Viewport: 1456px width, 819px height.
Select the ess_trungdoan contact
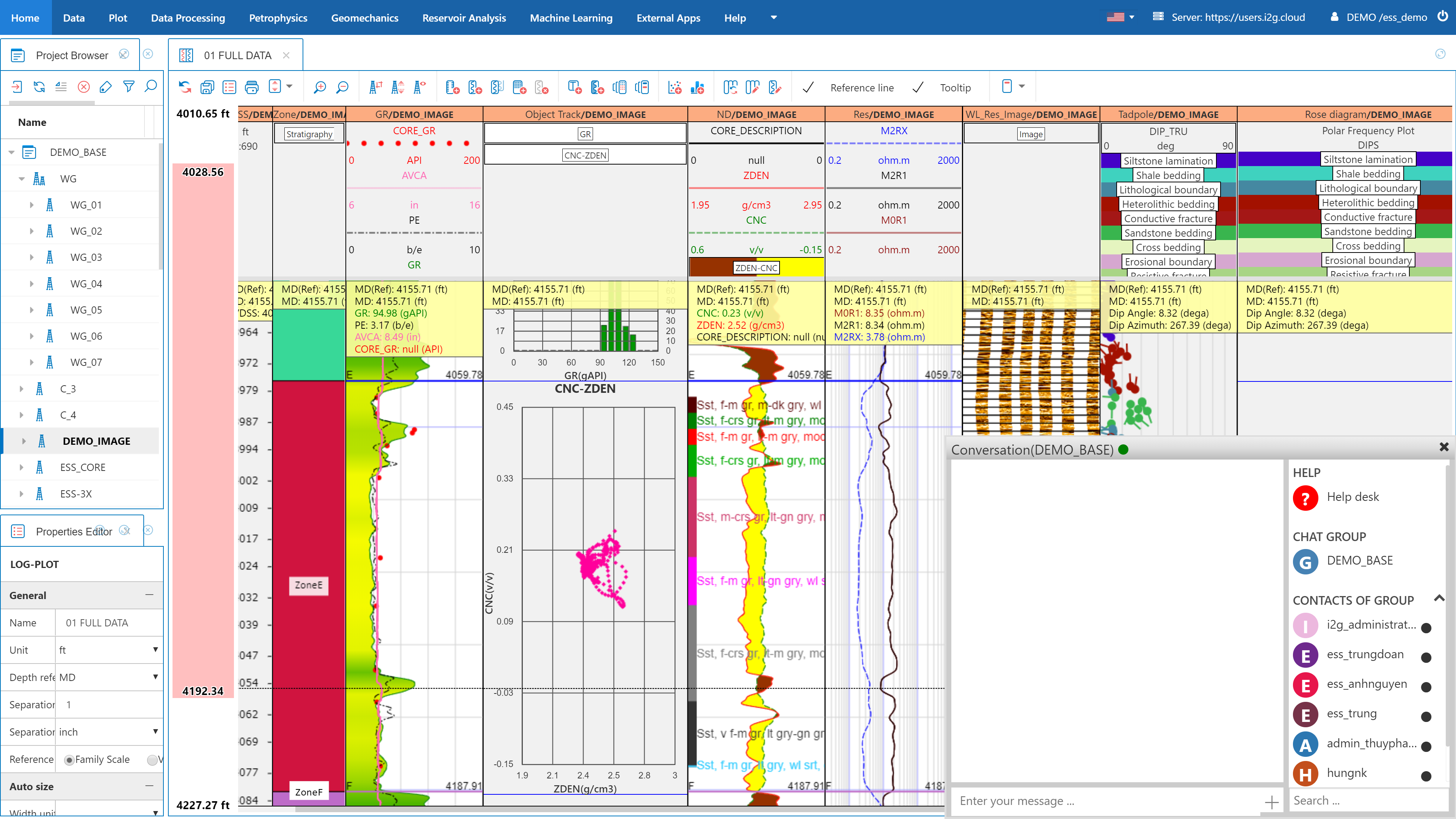coord(1365,655)
